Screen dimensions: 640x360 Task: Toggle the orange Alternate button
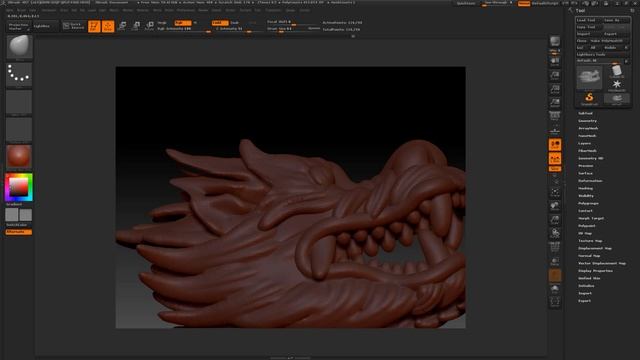[18, 232]
